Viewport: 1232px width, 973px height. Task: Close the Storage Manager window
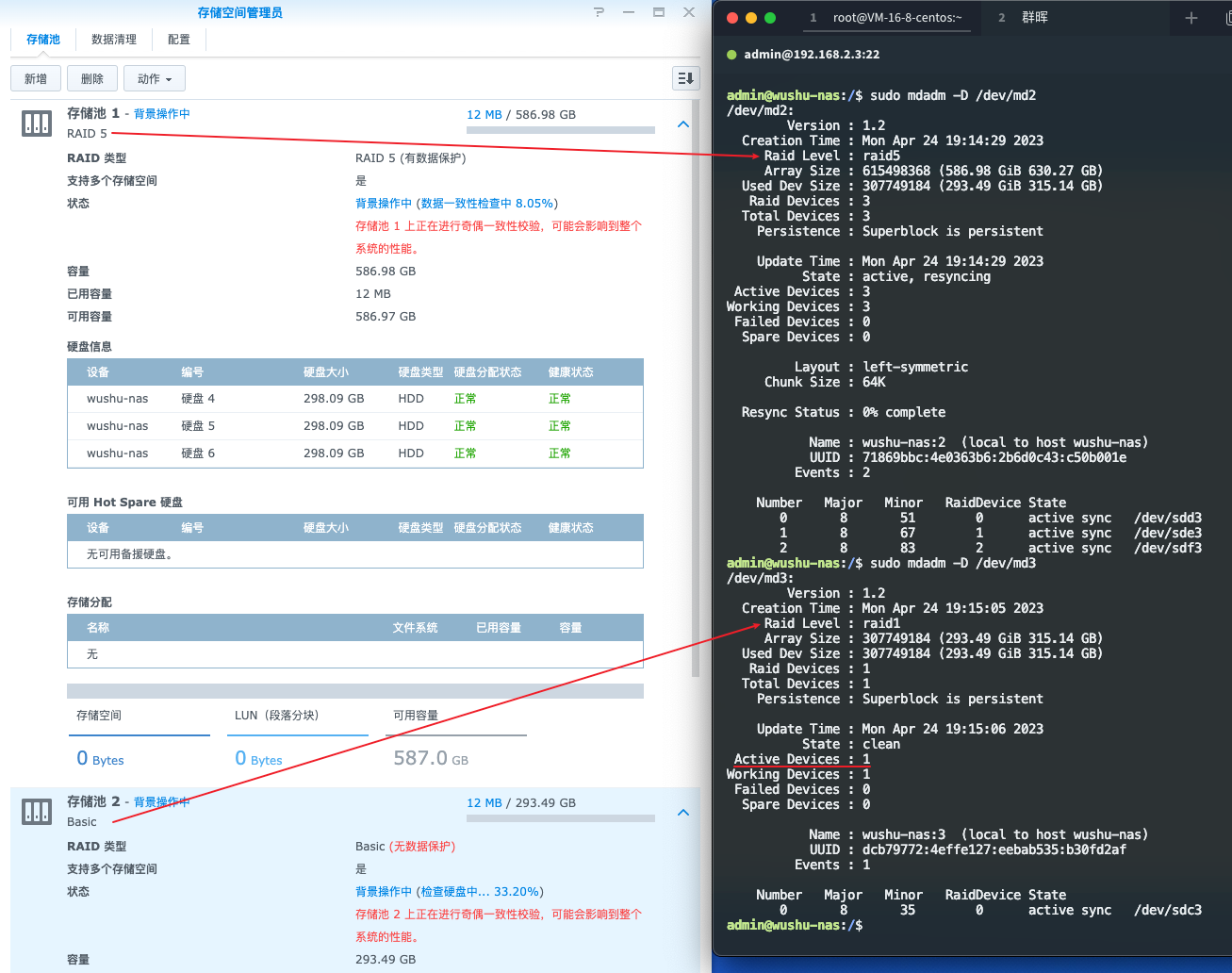click(x=689, y=12)
